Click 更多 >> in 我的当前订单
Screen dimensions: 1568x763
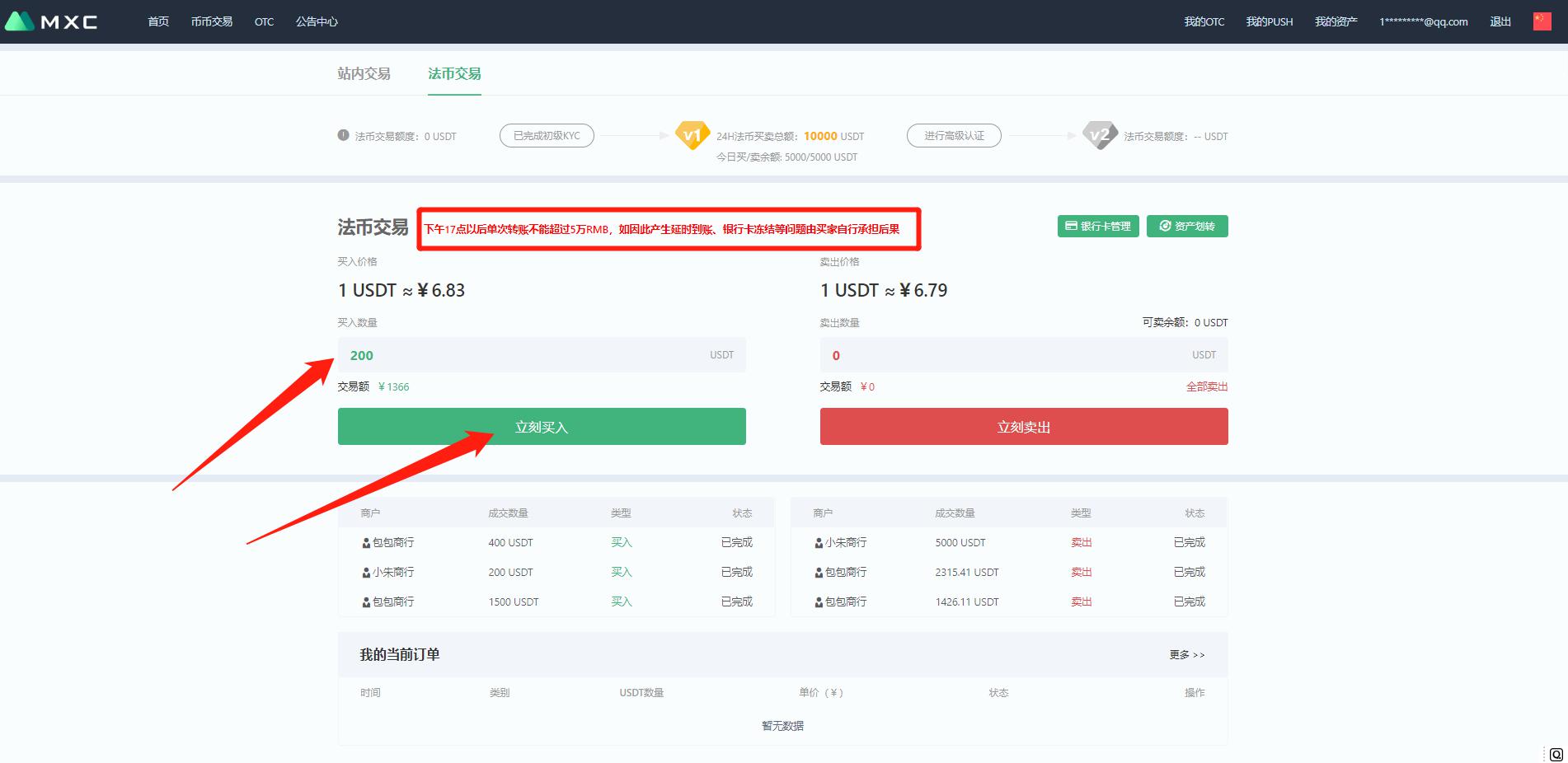coord(1187,655)
